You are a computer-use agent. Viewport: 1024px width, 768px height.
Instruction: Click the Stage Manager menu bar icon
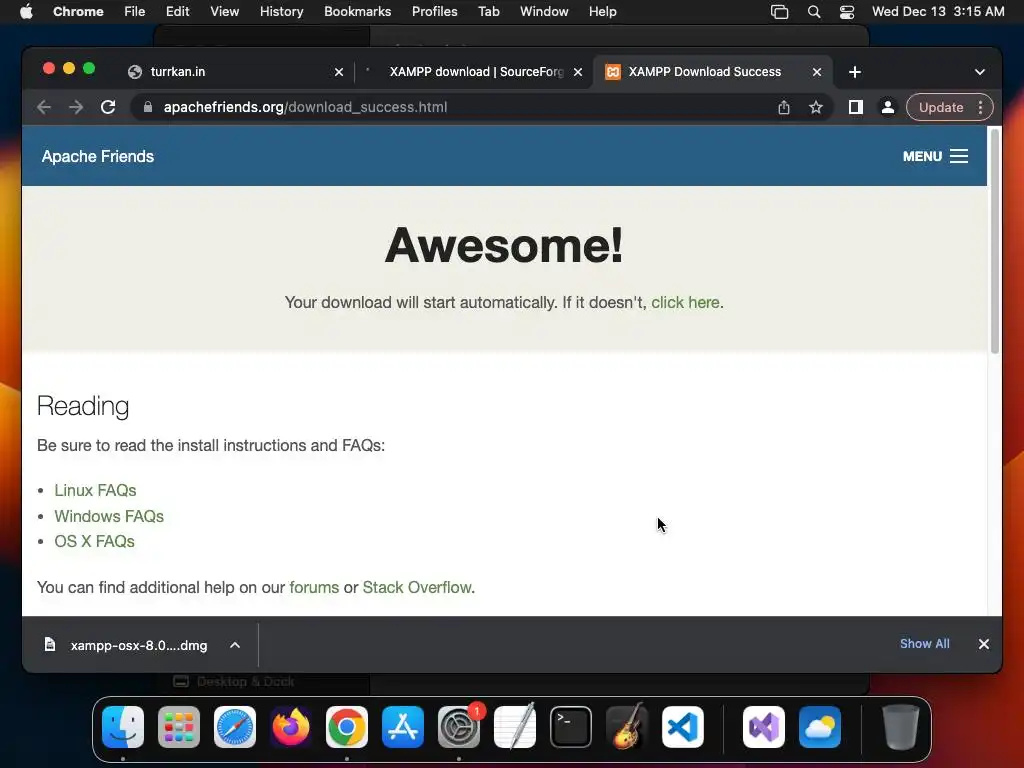click(x=779, y=12)
